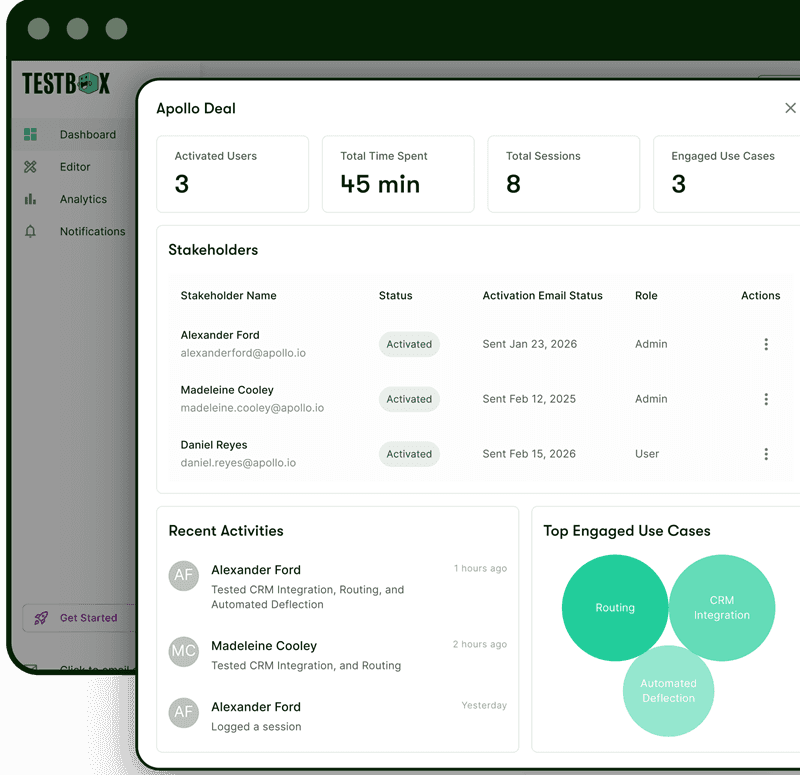Click 'Sent Feb 15, 2026' cell

click(529, 454)
